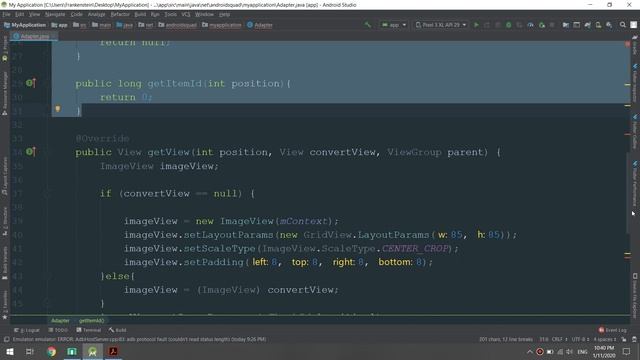Image resolution: width=640 pixels, height=360 pixels.
Task: Open the File menu
Action: [7, 14]
